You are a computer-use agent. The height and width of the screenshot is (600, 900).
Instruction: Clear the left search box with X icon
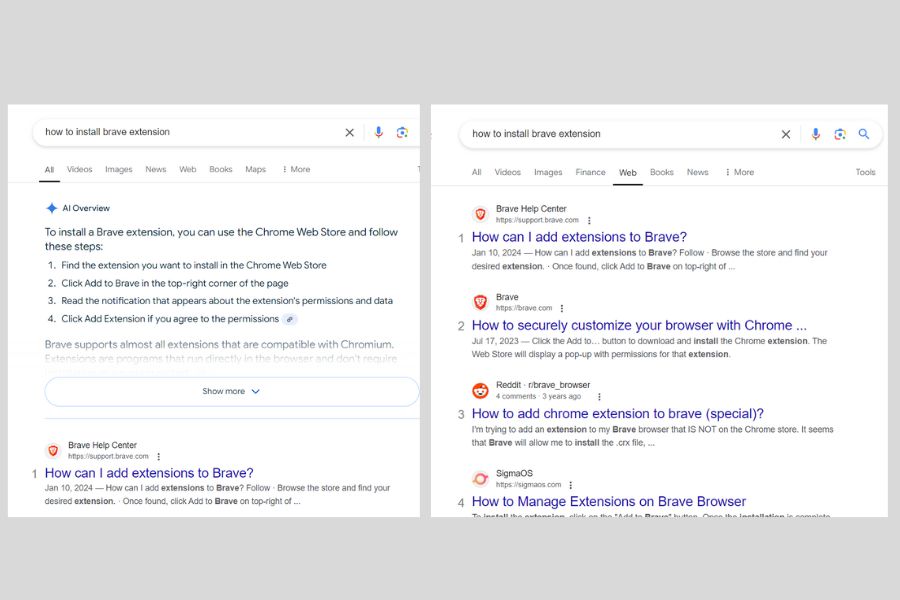click(x=350, y=132)
